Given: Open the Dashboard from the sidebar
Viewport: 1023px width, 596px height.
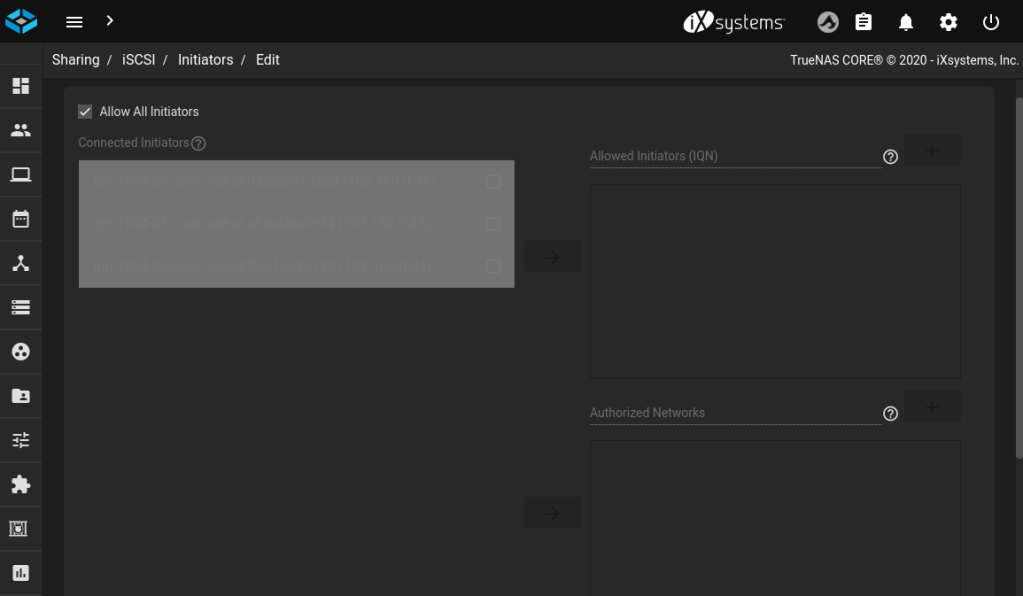Looking at the screenshot, I should click(20, 86).
